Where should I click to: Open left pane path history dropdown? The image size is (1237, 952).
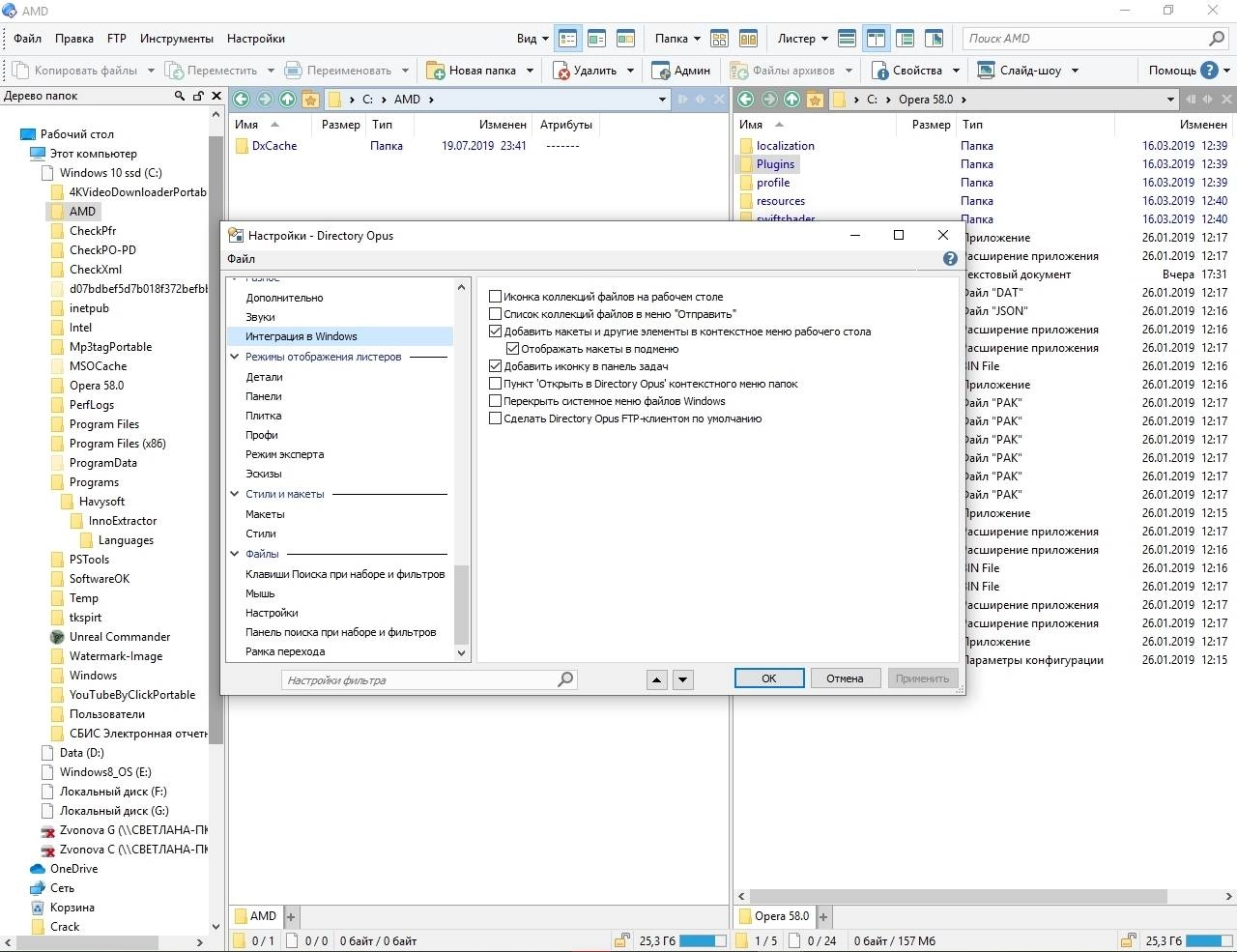coord(662,100)
